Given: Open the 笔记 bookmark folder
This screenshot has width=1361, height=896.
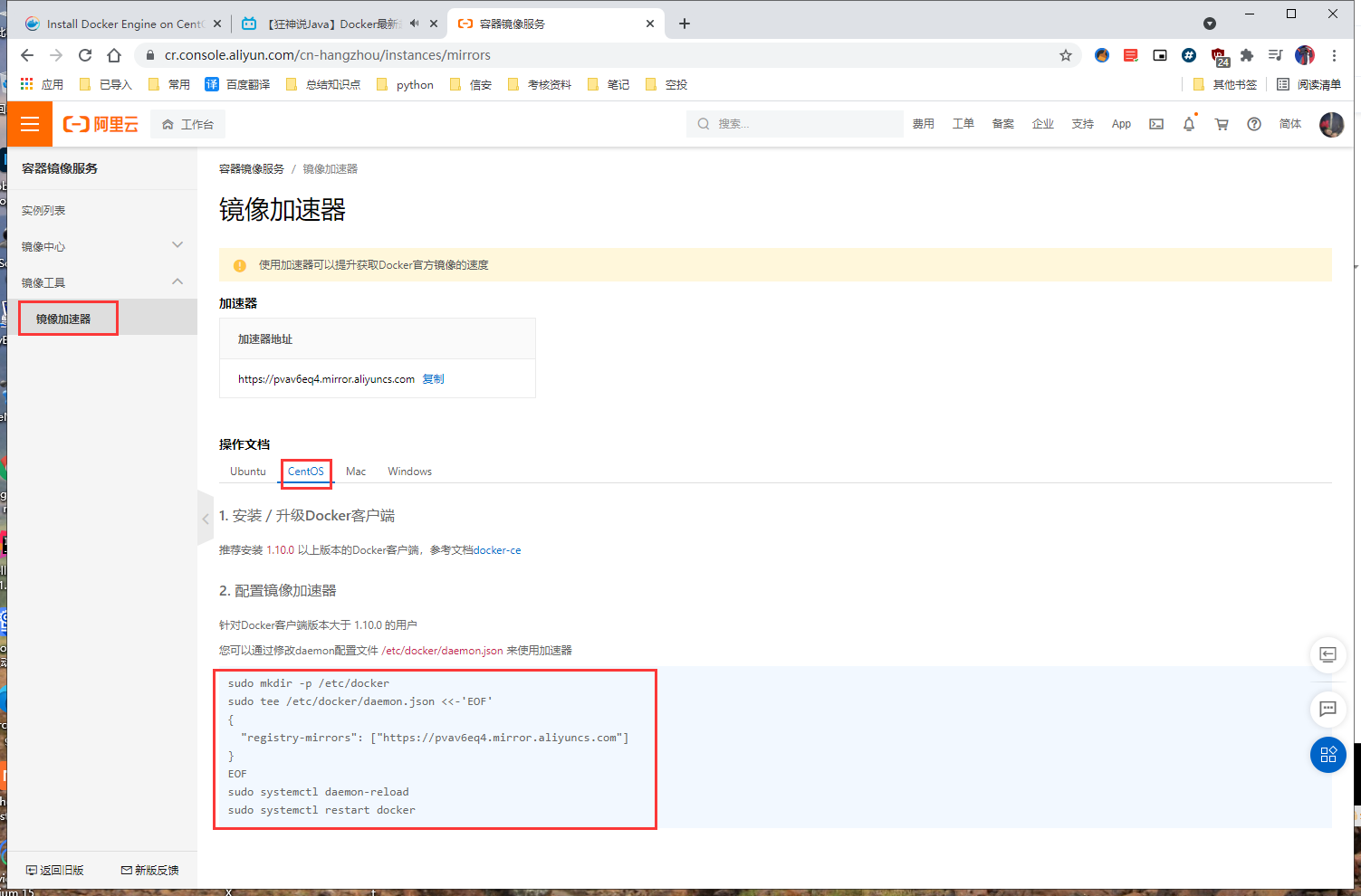Looking at the screenshot, I should pos(609,84).
